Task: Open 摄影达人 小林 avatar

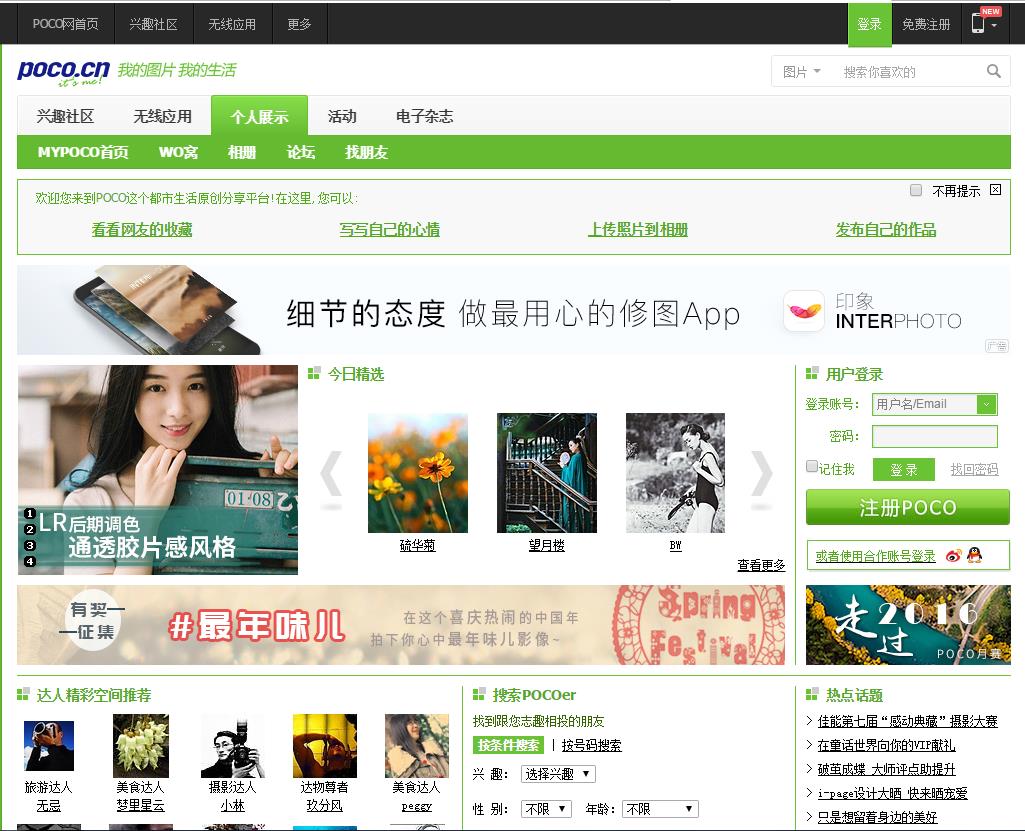Action: tap(233, 745)
